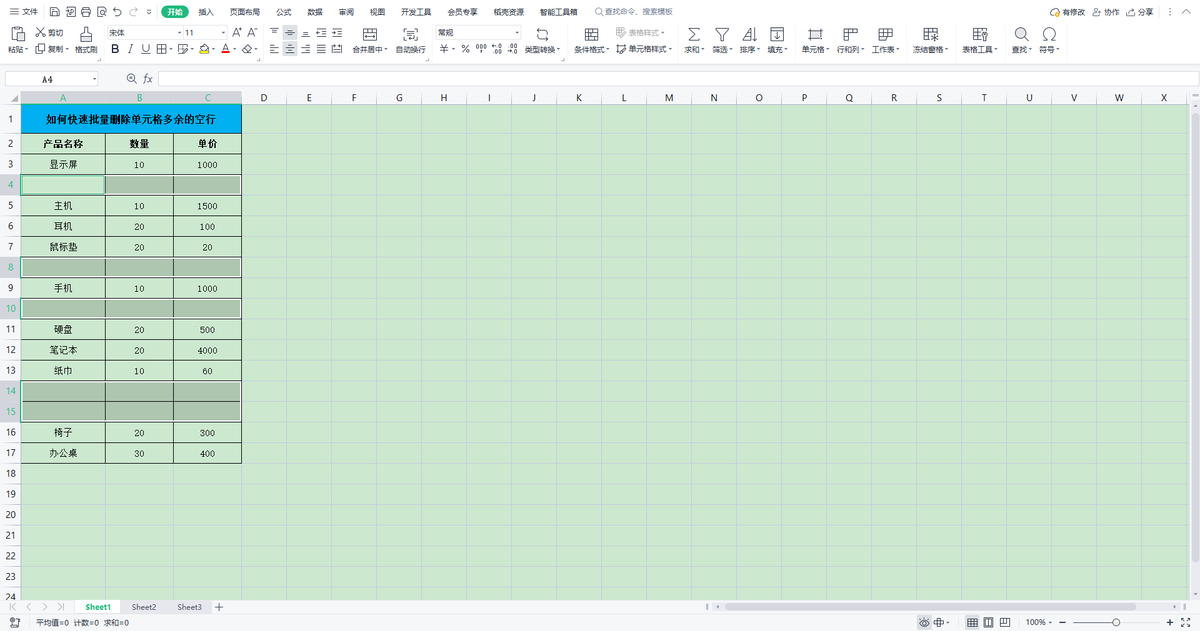Switch to the 插入 ribbon tab
Screen dimensions: 1200x631
tap(206, 12)
